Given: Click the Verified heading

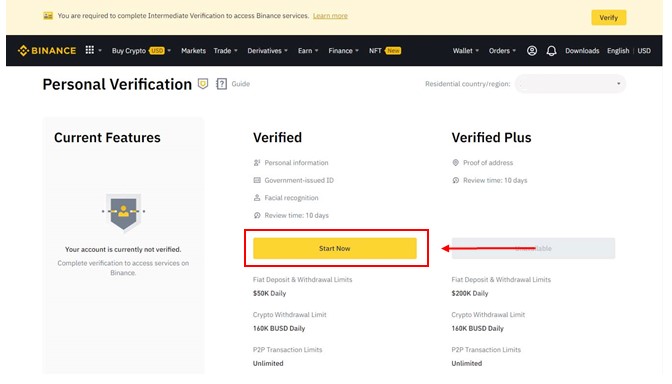Looking at the screenshot, I should point(277,138).
